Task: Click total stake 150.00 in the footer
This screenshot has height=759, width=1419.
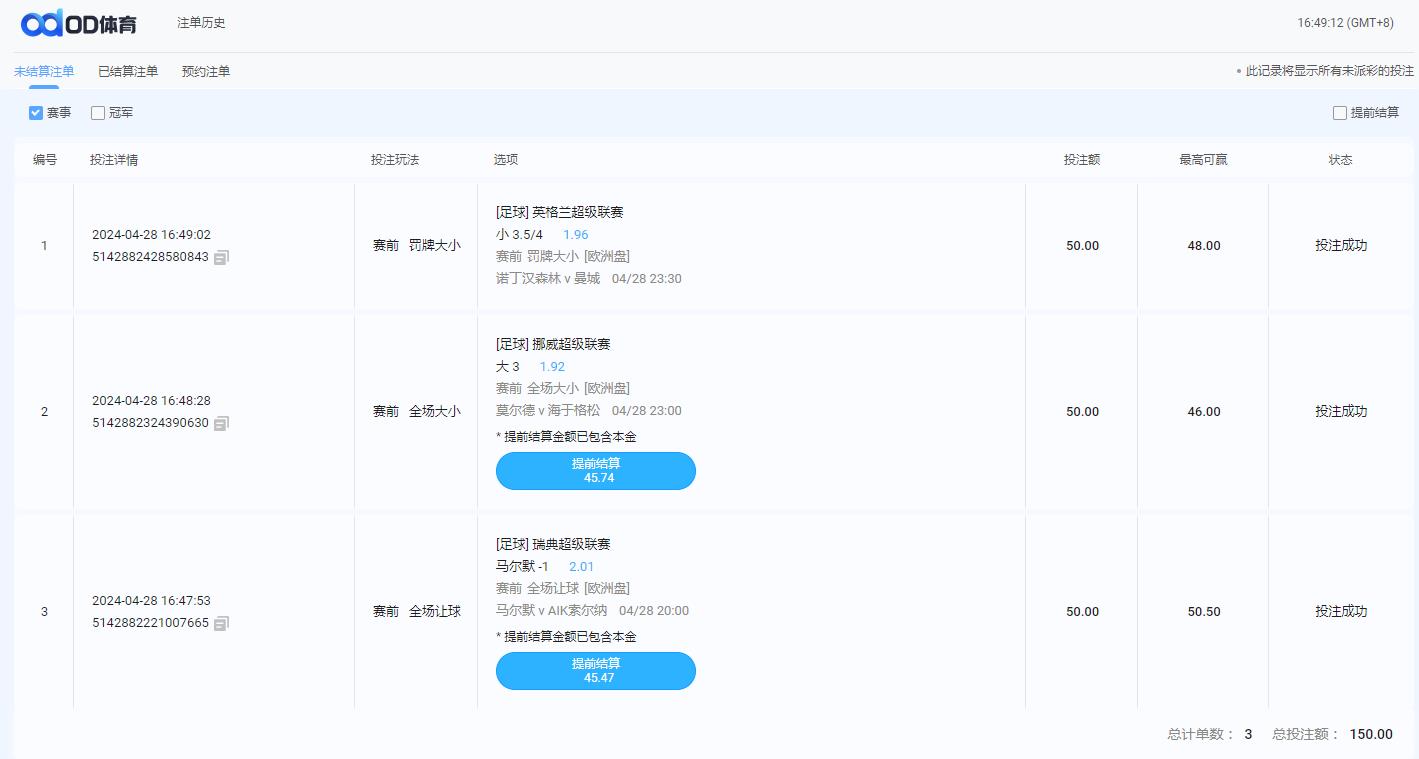Action: click(1371, 734)
